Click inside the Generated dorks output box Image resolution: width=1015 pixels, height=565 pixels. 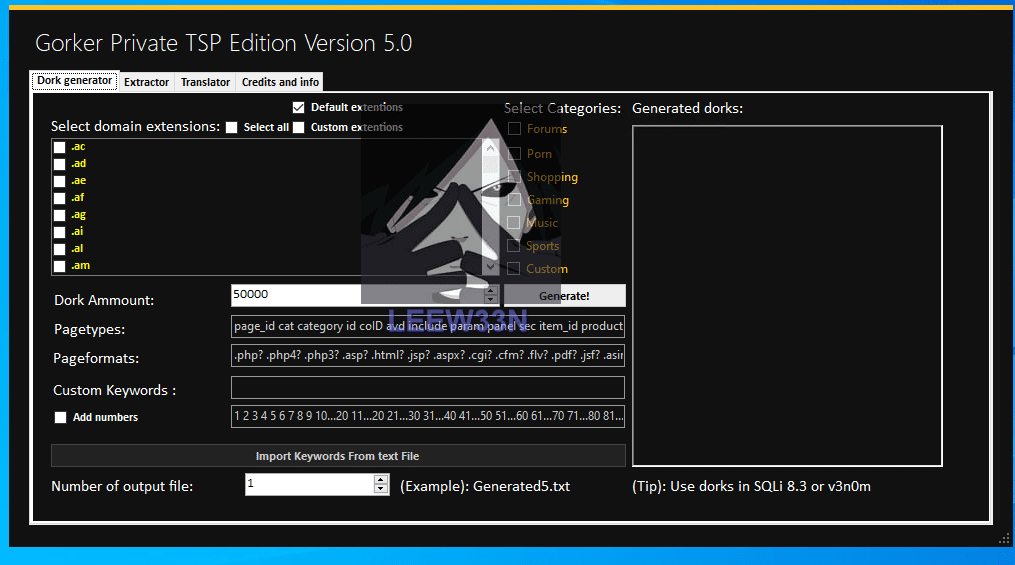786,295
